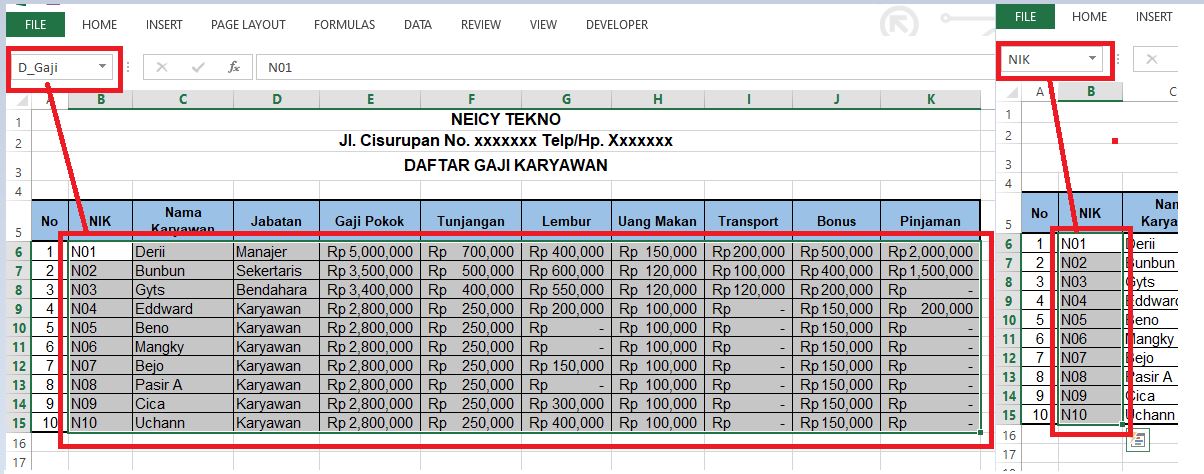Image resolution: width=1204 pixels, height=474 pixels.
Task: Open the PAGE LAYOUT ribbon tab
Action: 249,24
